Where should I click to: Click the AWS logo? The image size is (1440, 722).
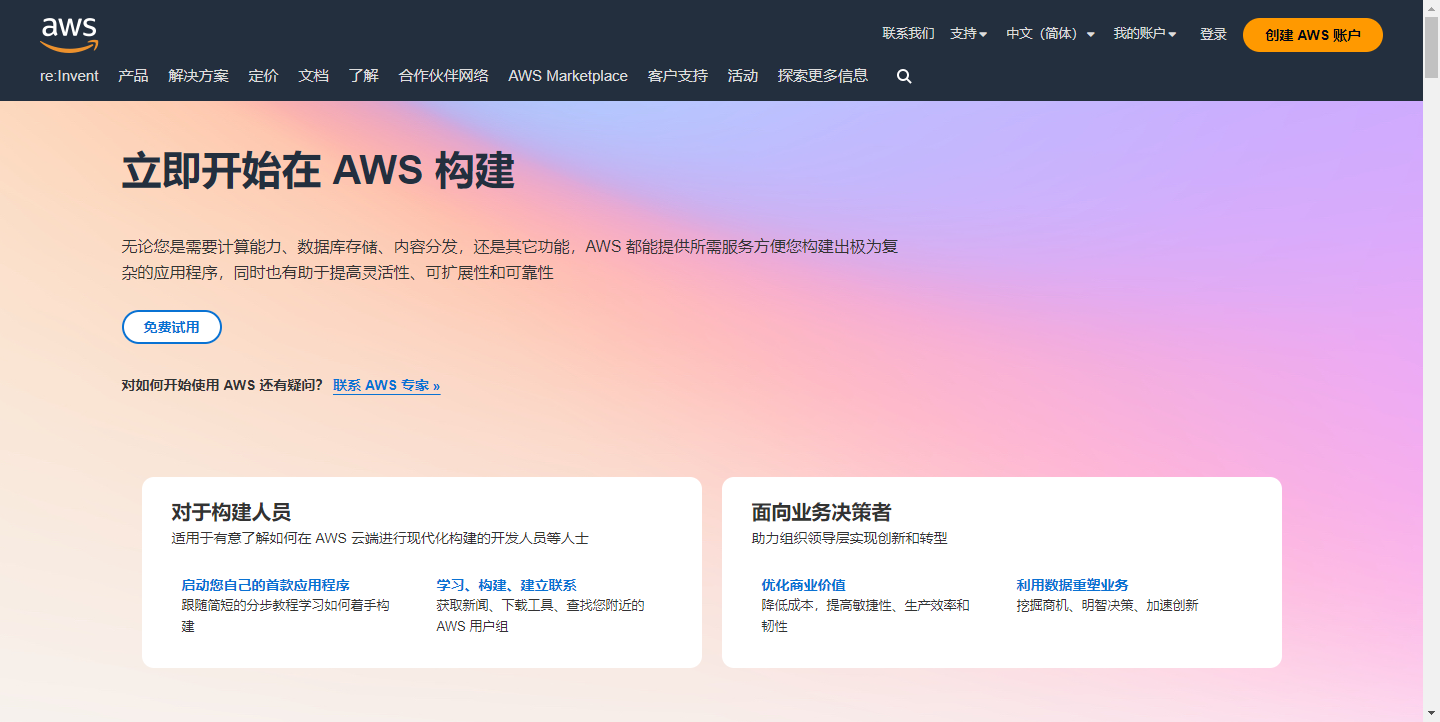(x=69, y=34)
